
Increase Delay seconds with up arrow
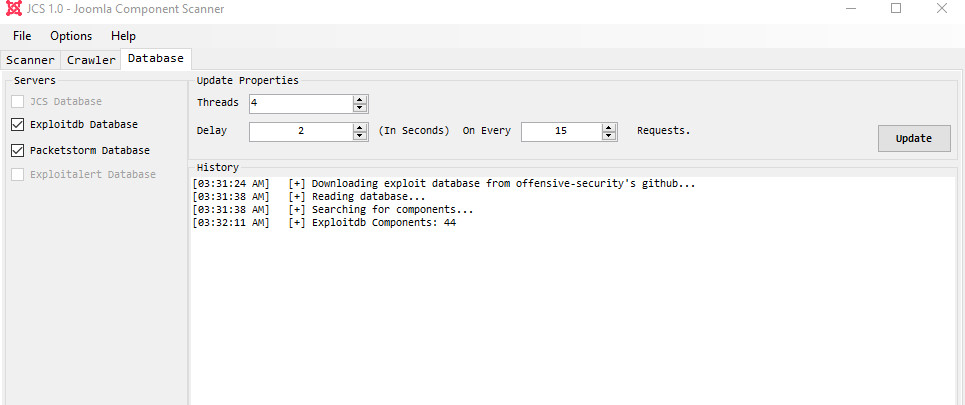coord(360,127)
